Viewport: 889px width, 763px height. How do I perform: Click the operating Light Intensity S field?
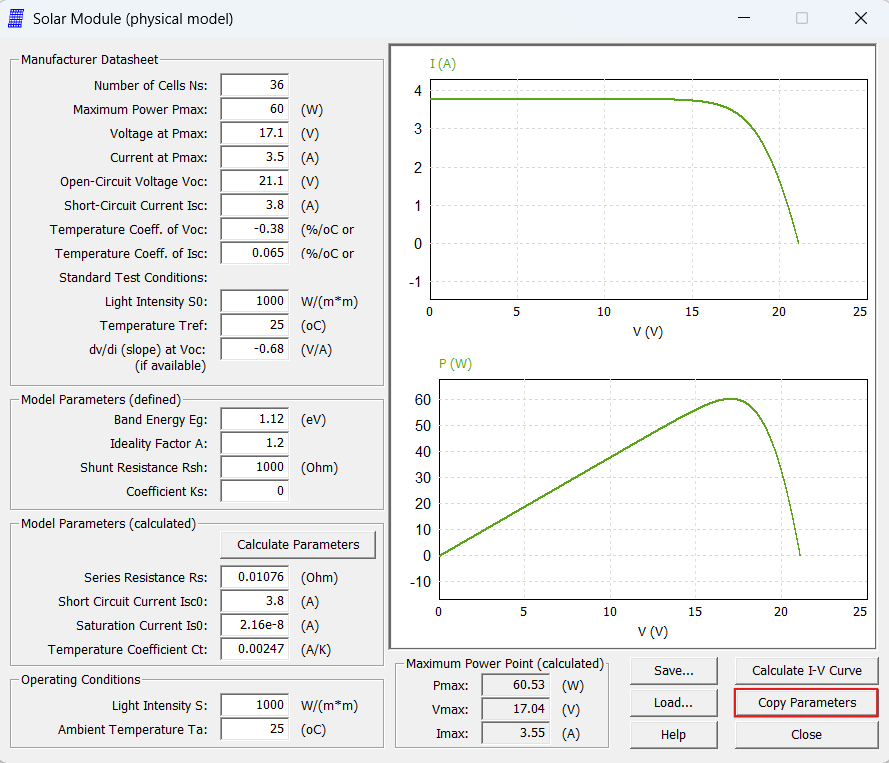pos(255,705)
